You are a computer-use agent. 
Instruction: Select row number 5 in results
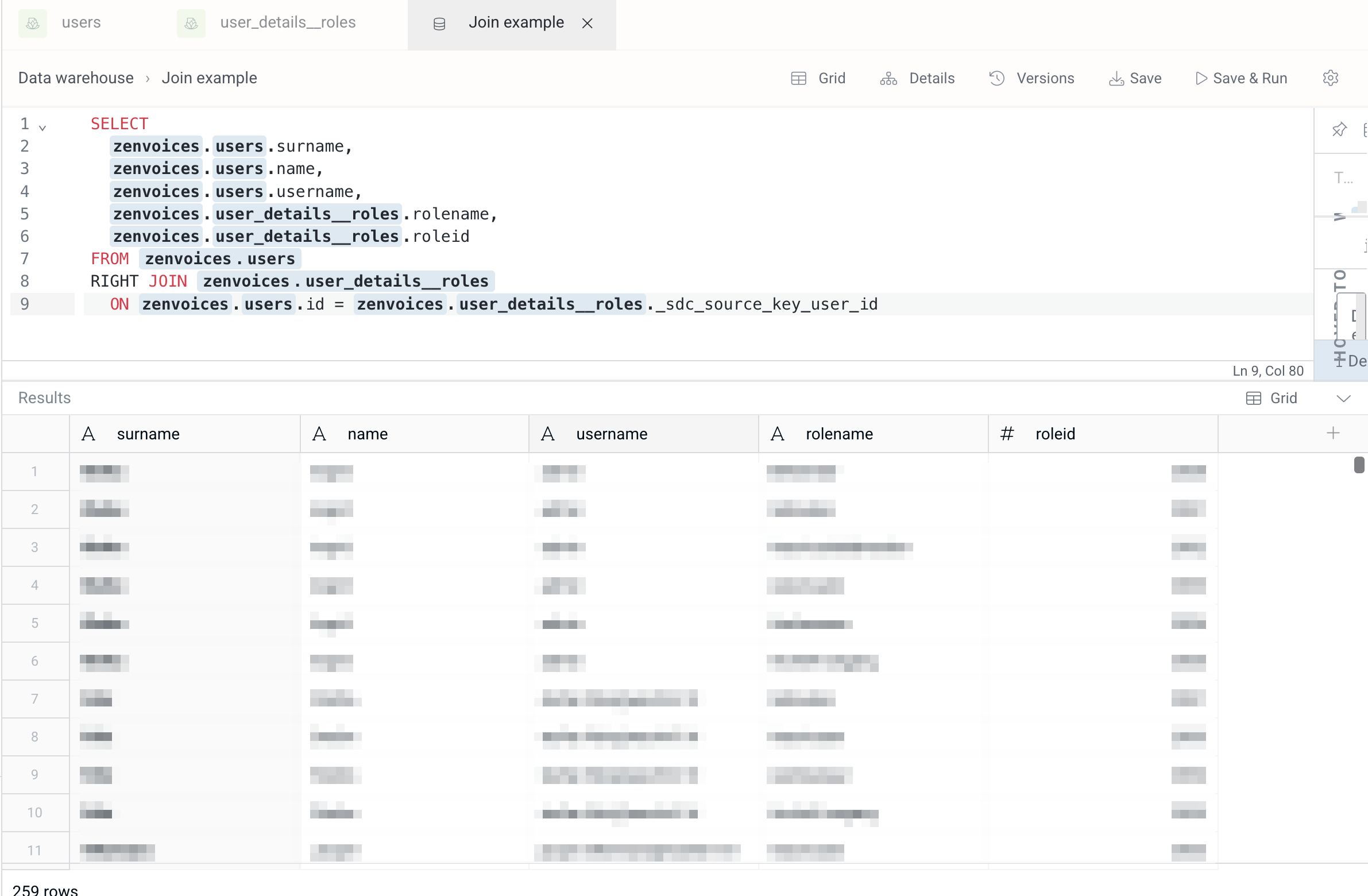coord(34,624)
